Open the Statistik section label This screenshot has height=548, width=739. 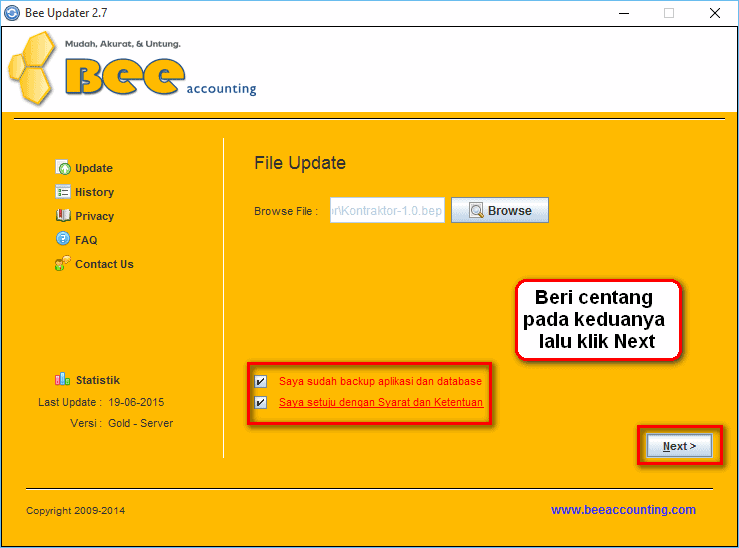[x=98, y=380]
